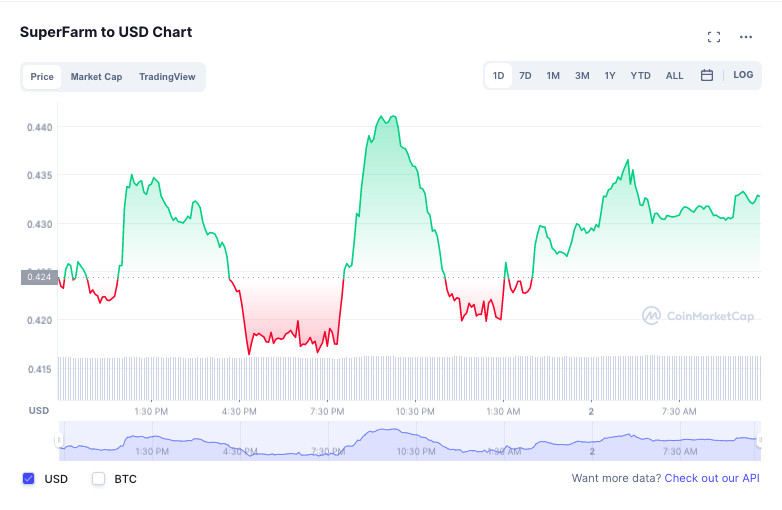This screenshot has width=782, height=510.
Task: Select the 1M time range
Action: tap(553, 76)
